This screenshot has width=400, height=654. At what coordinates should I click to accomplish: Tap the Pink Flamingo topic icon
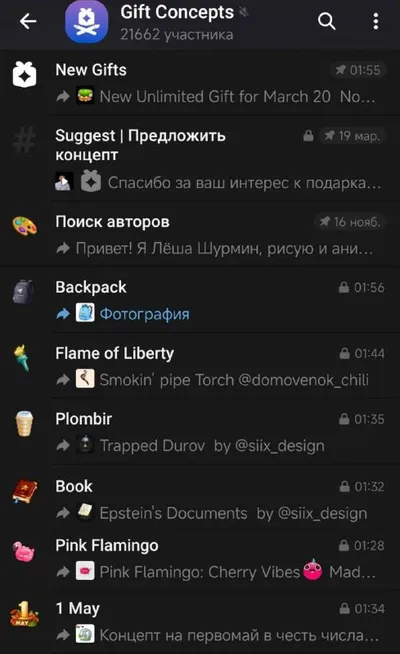[x=24, y=551]
